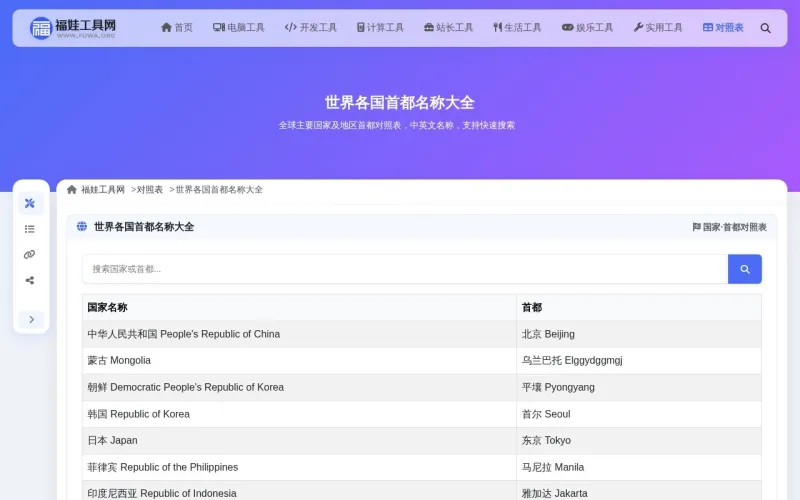Focus the 搜索国家或首都 search field

(405, 269)
